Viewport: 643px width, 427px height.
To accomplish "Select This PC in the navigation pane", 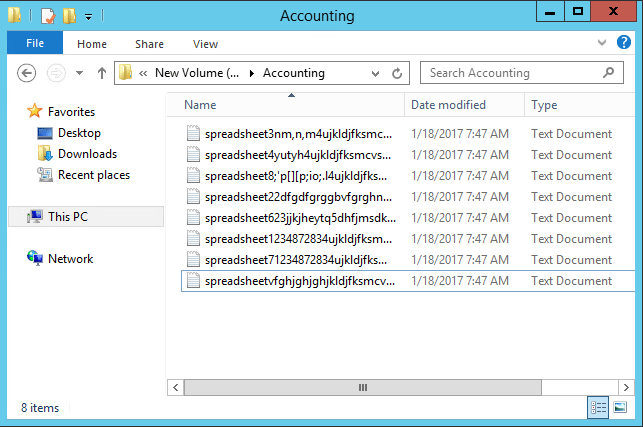I will [68, 216].
